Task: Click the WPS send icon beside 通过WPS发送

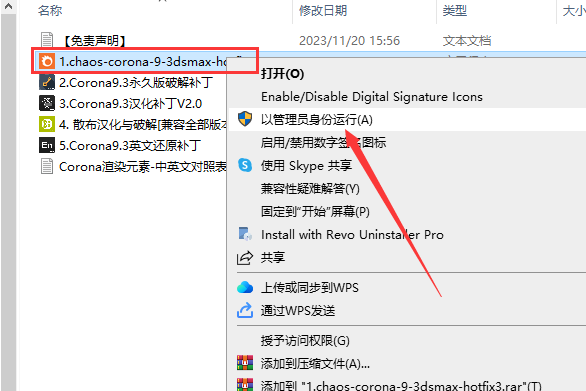Action: click(x=245, y=311)
